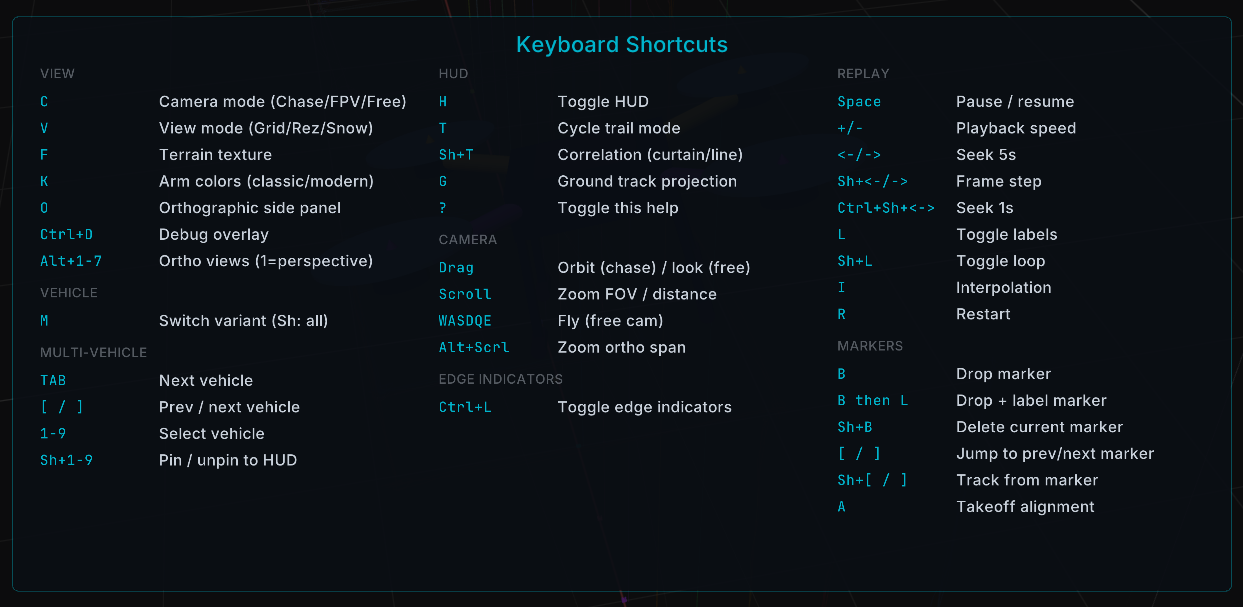Viewport: 1243px width, 607px height.
Task: Select the Sh+T correlation key label
Action: (x=456, y=155)
